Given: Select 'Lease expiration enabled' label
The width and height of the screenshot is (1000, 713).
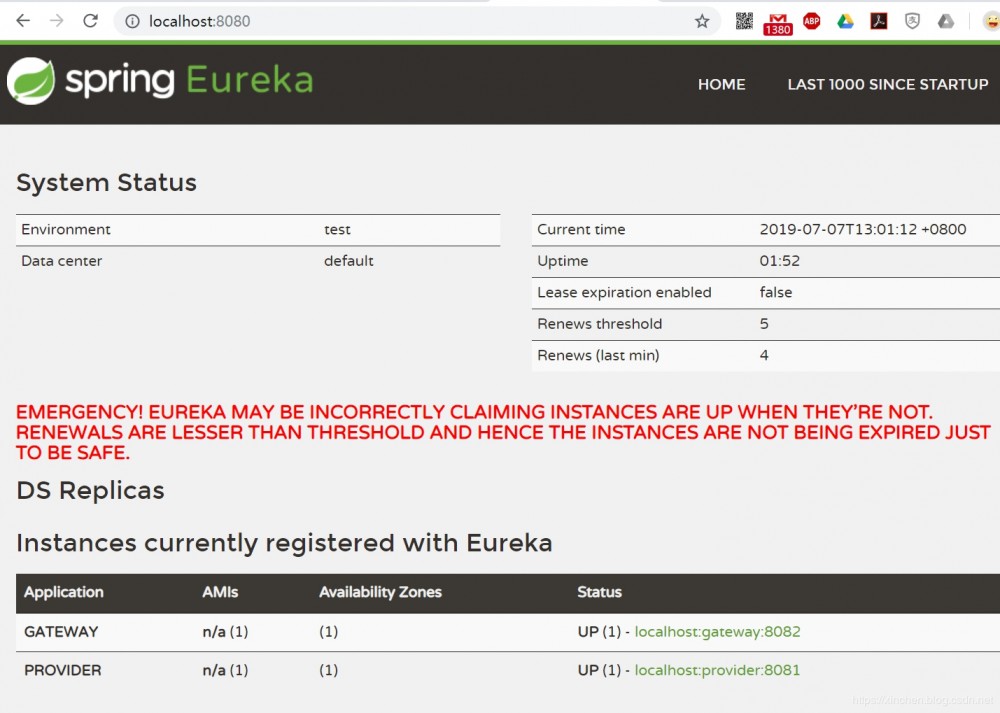Looking at the screenshot, I should pyautogui.click(x=624, y=292).
